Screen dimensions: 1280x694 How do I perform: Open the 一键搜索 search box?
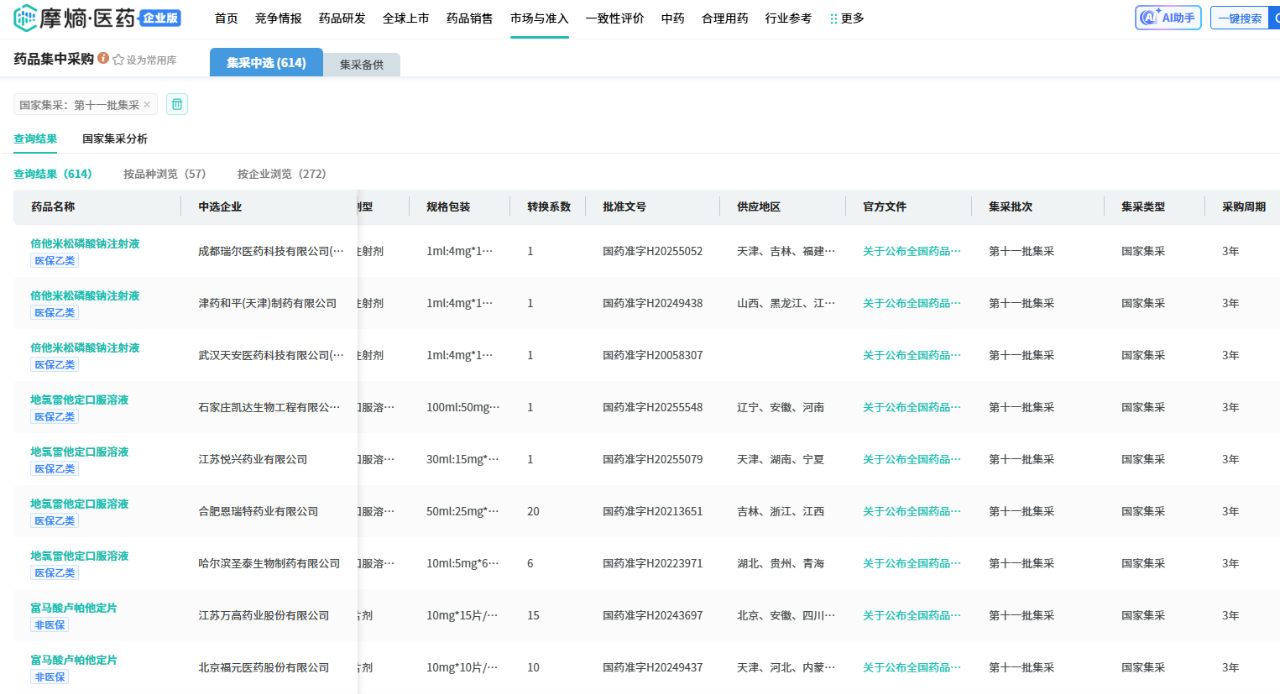pos(1240,18)
